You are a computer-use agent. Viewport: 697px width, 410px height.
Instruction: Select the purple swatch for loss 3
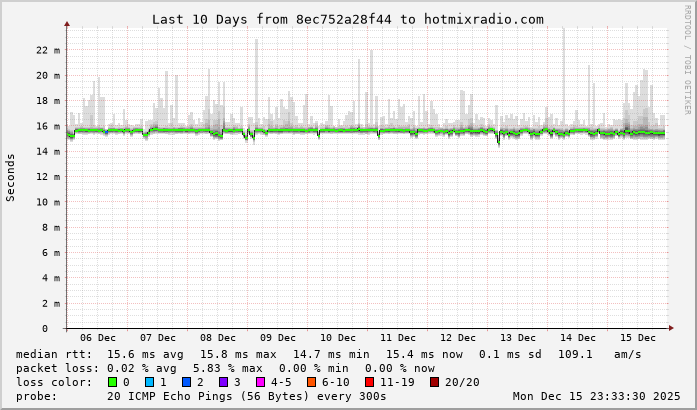pos(224,382)
